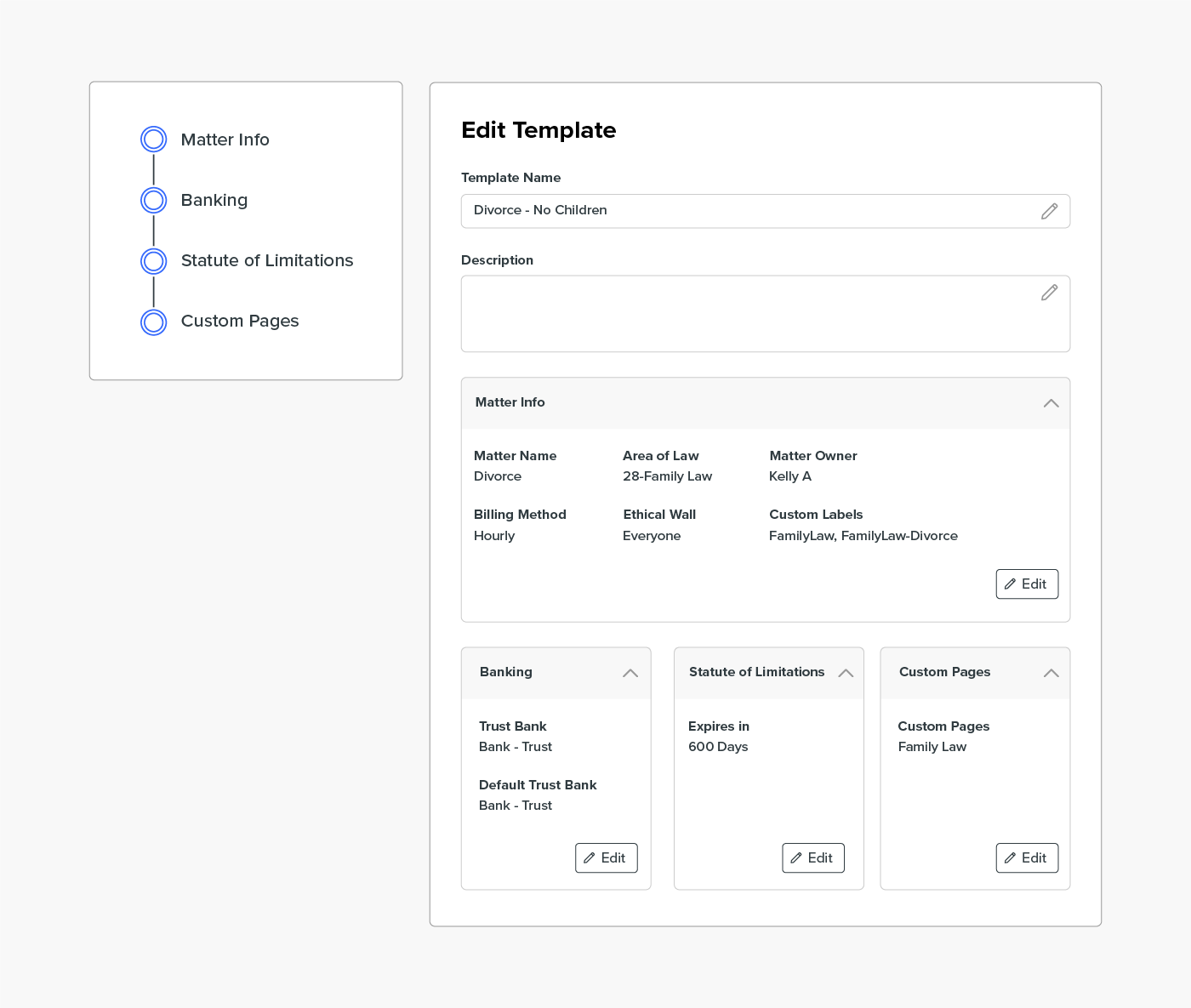Image resolution: width=1191 pixels, height=1008 pixels.
Task: Collapse the Matter Info section chevron
Action: coord(1051,403)
